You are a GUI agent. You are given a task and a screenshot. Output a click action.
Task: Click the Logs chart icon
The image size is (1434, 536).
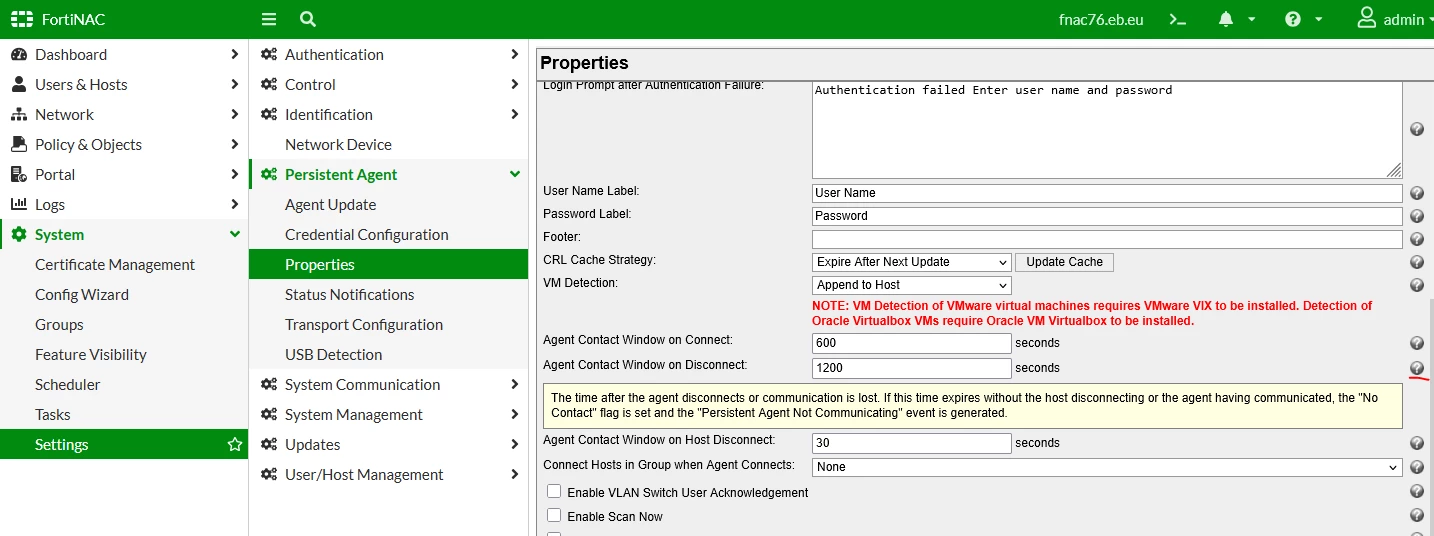click(19, 204)
